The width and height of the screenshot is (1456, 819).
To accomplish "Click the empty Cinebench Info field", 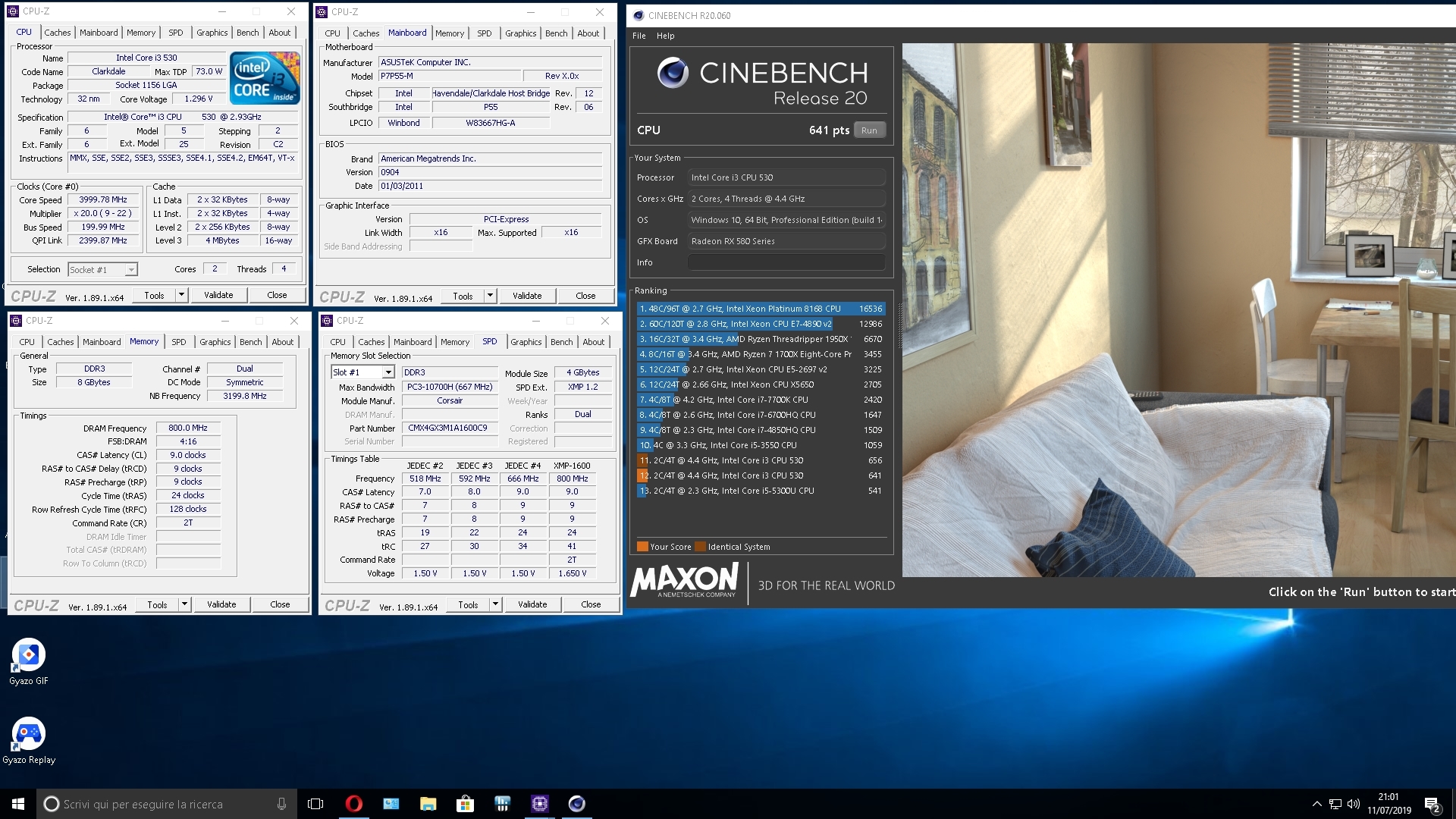I will pyautogui.click(x=786, y=262).
